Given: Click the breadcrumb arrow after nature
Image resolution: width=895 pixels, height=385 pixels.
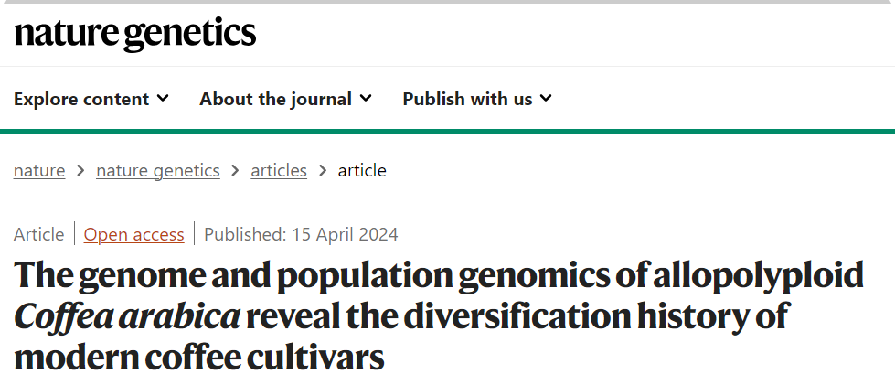Looking at the screenshot, I should click(x=80, y=170).
